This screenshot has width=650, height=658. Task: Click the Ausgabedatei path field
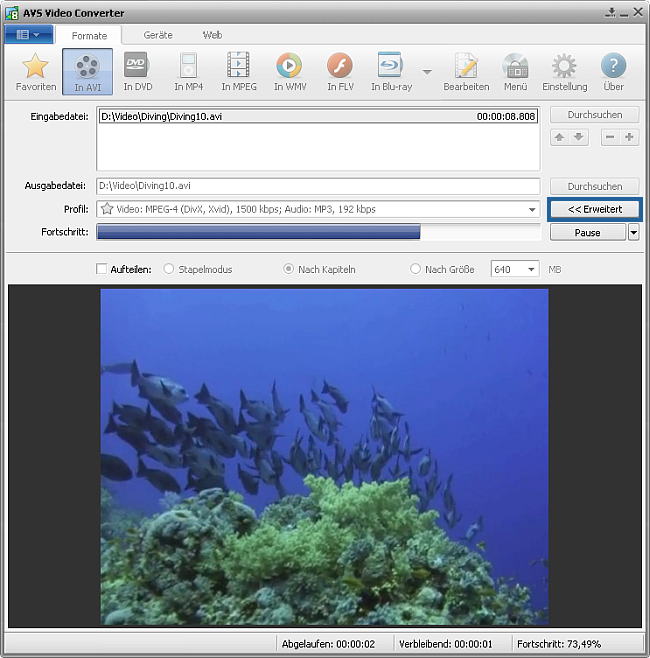point(317,186)
